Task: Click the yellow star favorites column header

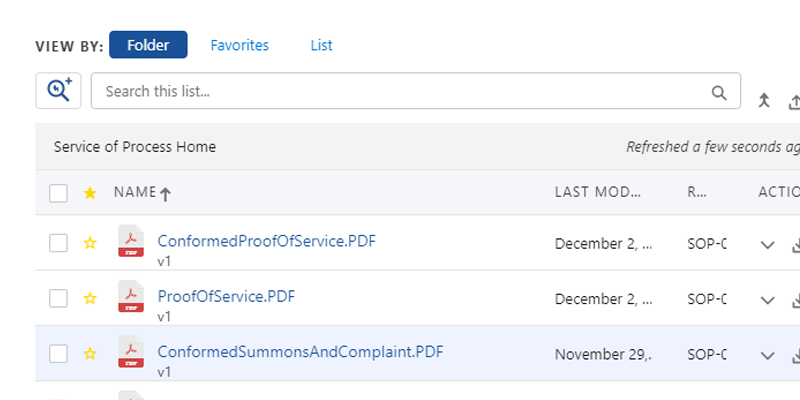Action: click(x=90, y=193)
